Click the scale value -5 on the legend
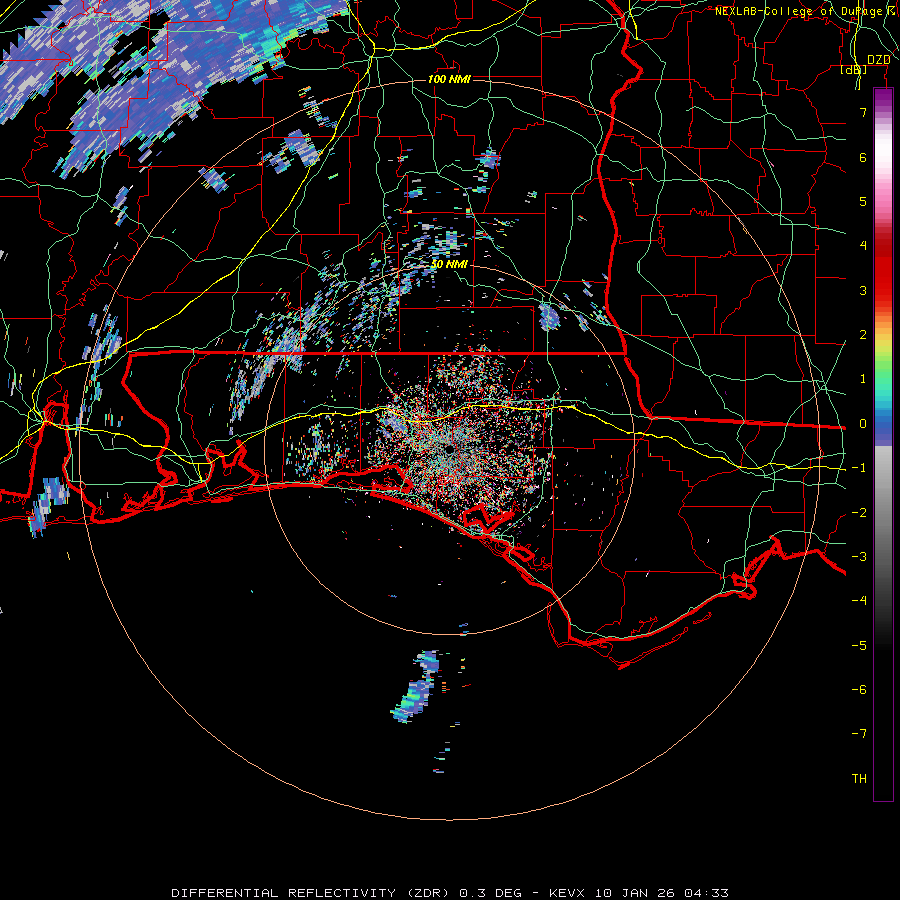This screenshot has height=900, width=900. click(859, 646)
